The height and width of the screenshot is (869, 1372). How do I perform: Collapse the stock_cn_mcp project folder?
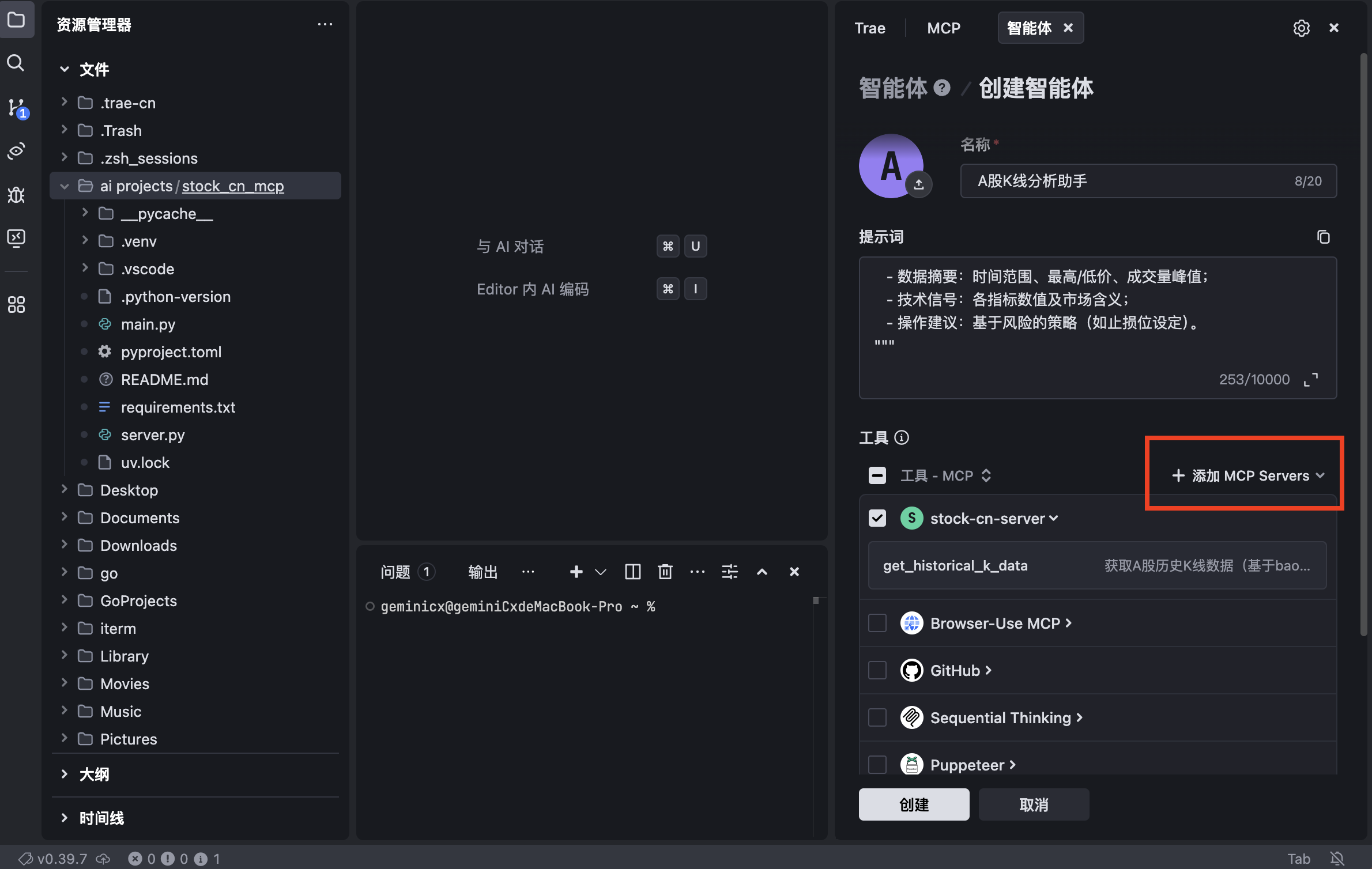64,186
